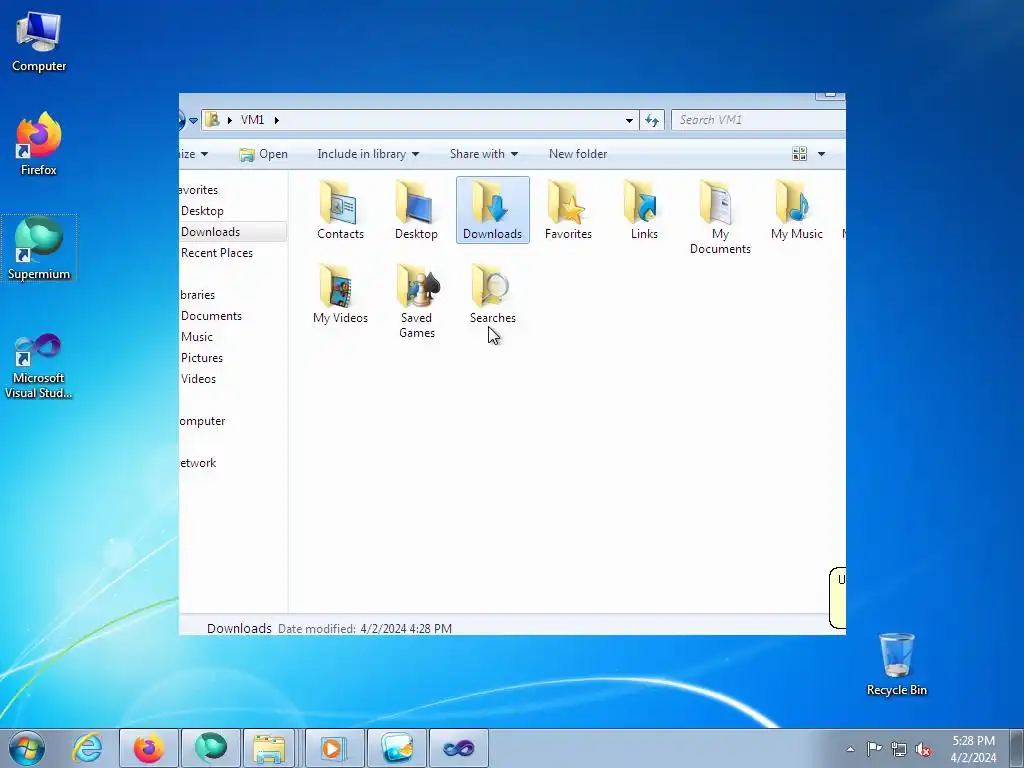Open the network tray icon
This screenshot has height=768, width=1024.
899,749
